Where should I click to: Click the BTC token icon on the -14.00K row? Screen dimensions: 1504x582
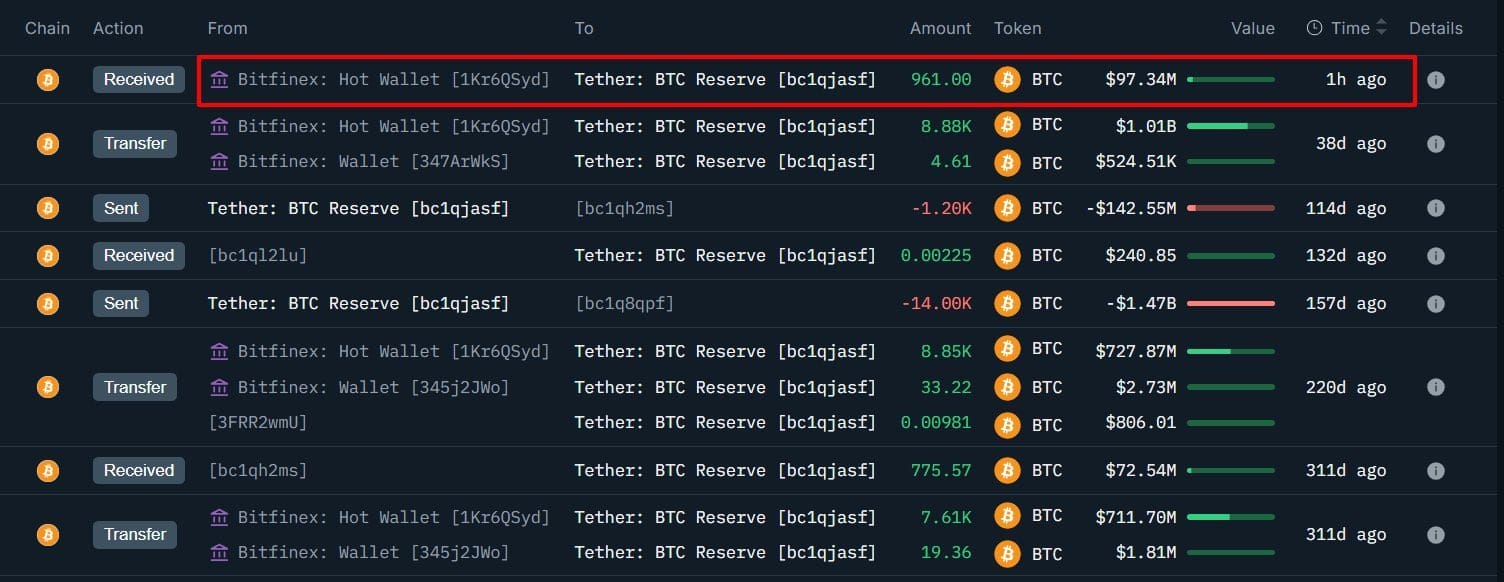click(1006, 303)
